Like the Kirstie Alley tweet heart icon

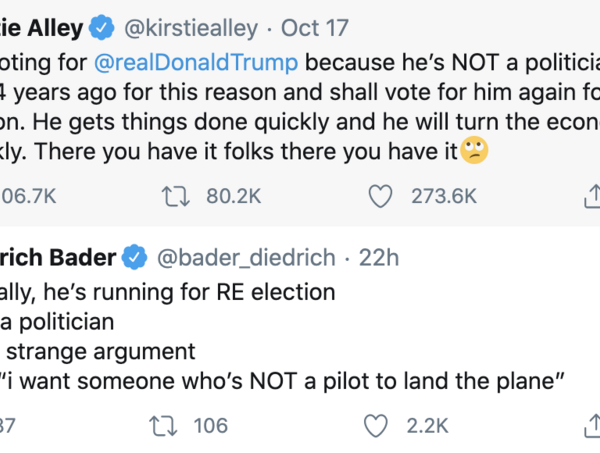380,197
